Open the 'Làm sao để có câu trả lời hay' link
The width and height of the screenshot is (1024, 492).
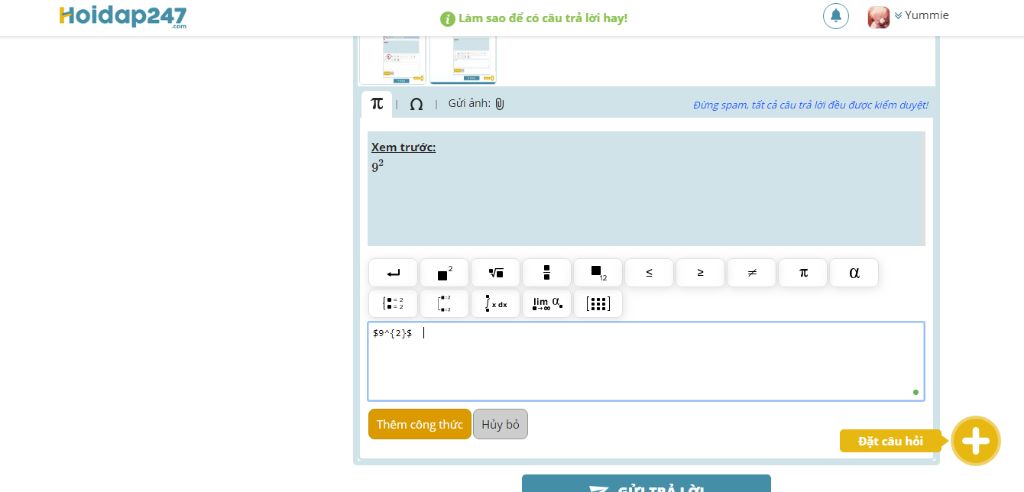coord(542,18)
